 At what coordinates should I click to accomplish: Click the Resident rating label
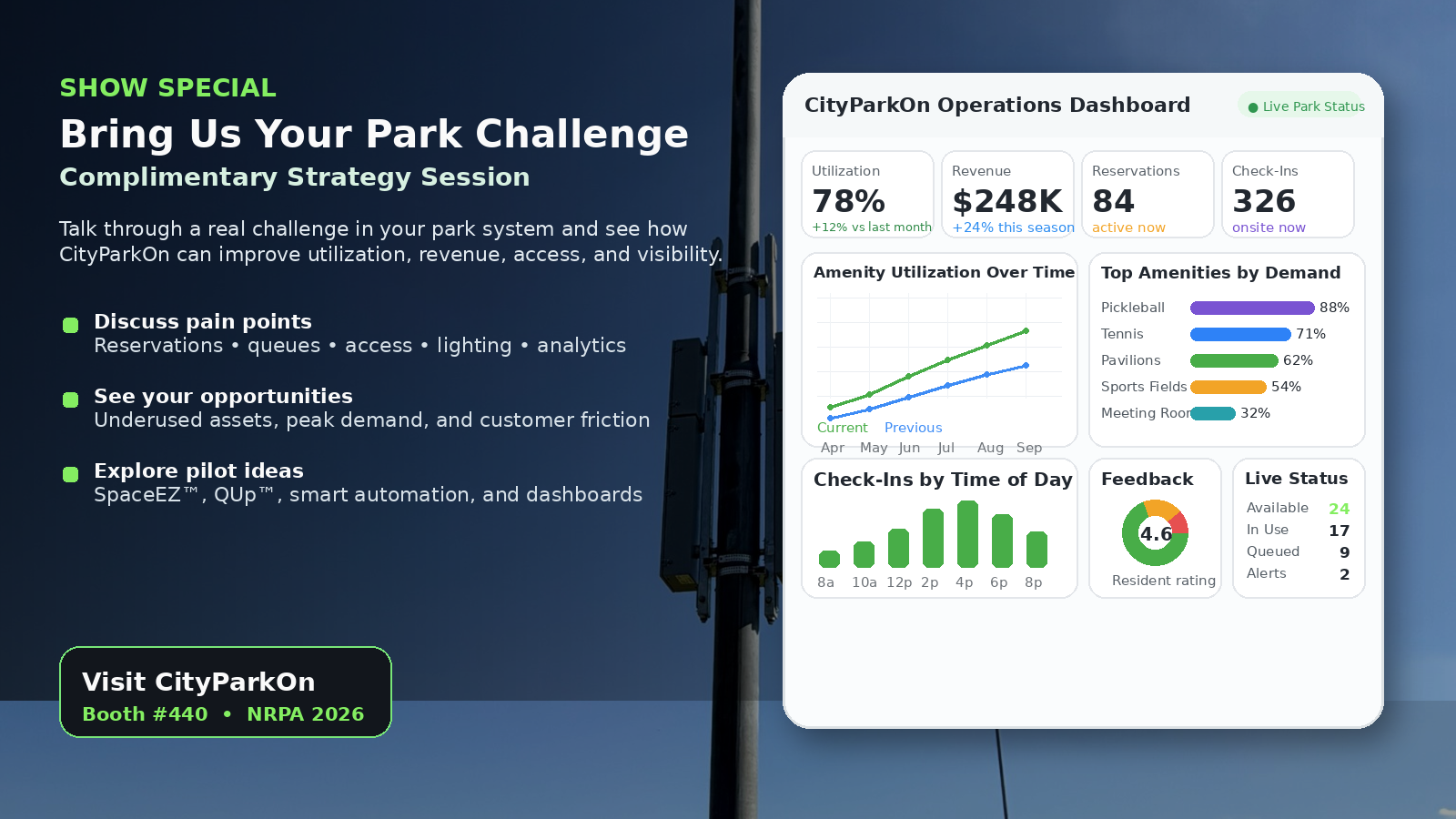pyautogui.click(x=1163, y=581)
